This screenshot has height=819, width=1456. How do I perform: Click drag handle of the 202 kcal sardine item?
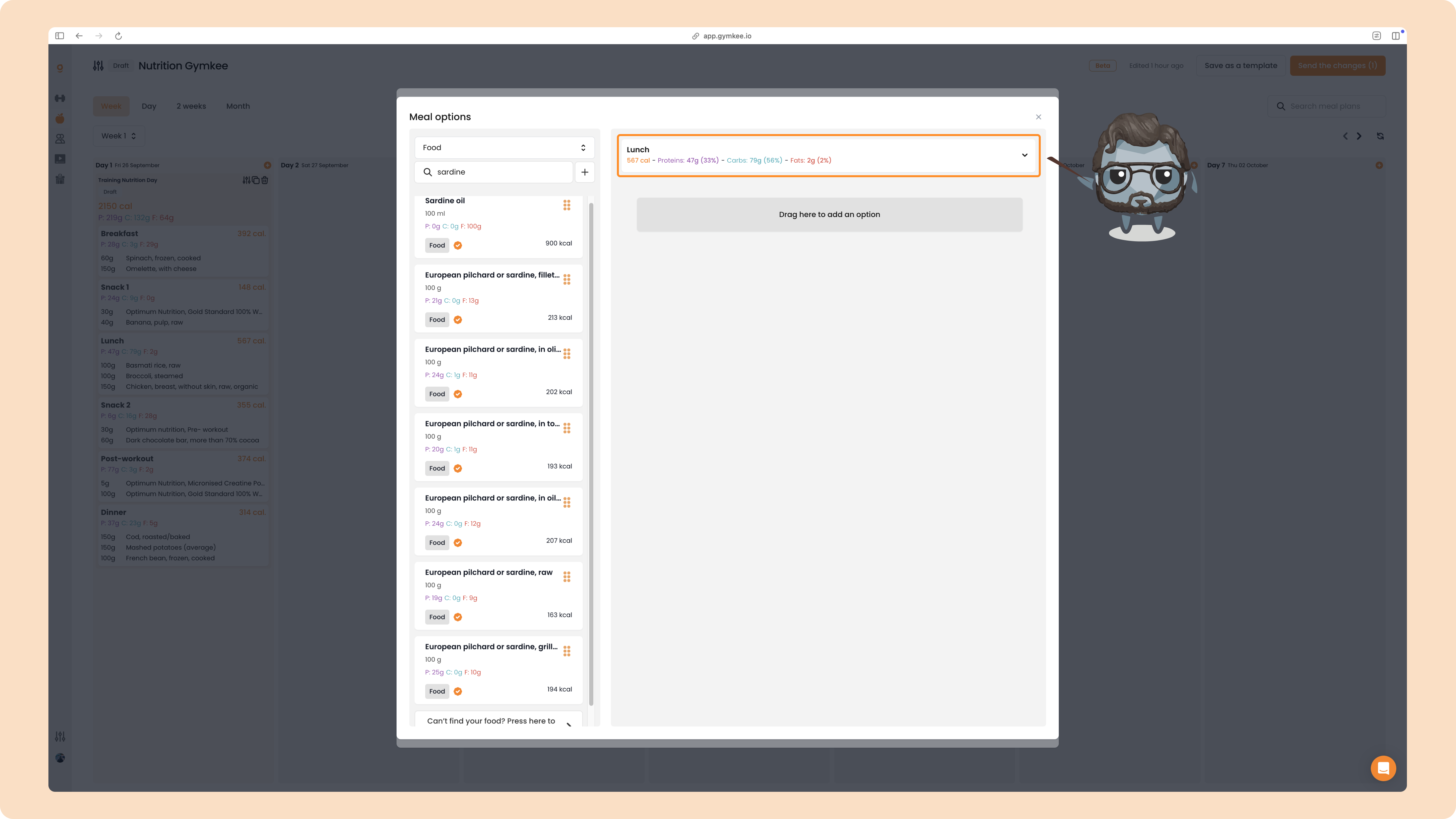566,353
